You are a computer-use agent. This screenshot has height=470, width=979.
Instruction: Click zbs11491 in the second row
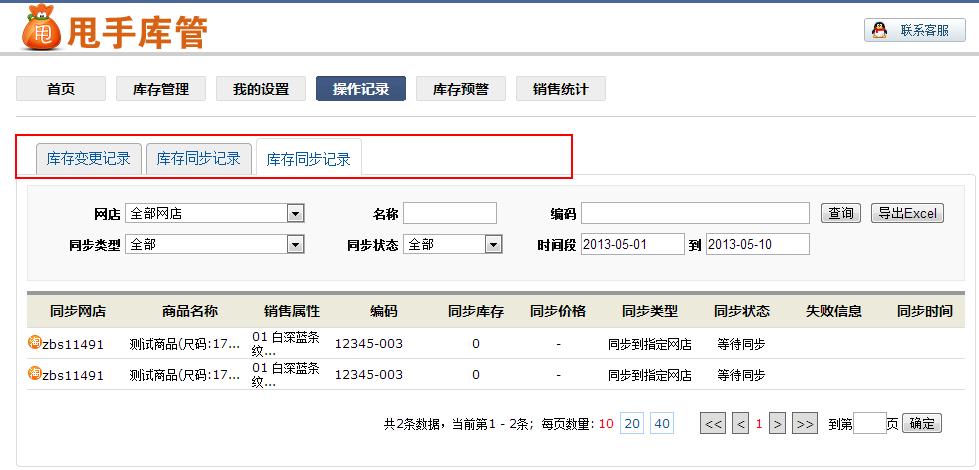point(73,375)
